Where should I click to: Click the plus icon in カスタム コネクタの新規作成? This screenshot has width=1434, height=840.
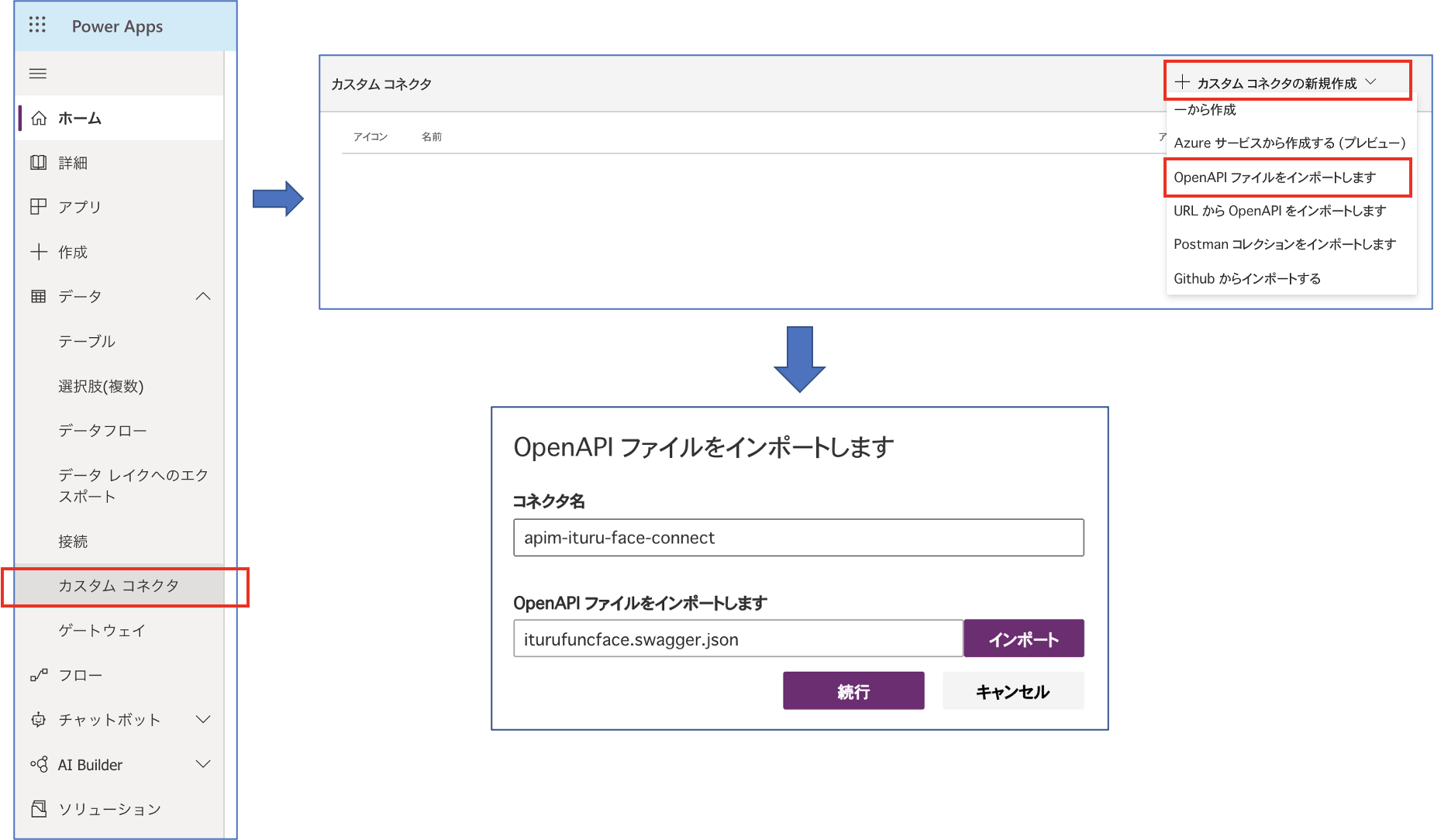(x=1182, y=82)
